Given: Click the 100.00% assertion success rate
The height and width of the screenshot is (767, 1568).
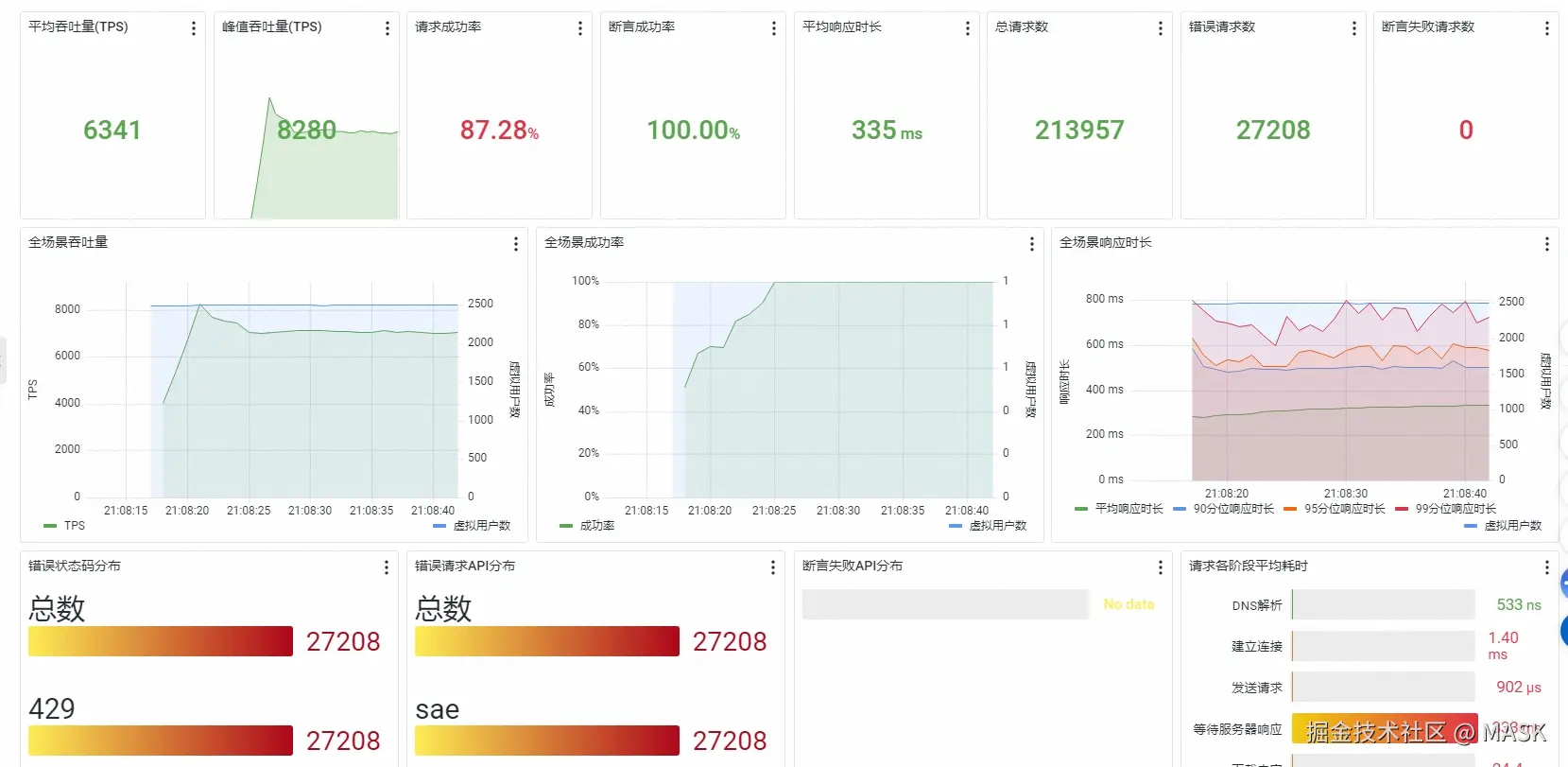Looking at the screenshot, I should point(693,130).
